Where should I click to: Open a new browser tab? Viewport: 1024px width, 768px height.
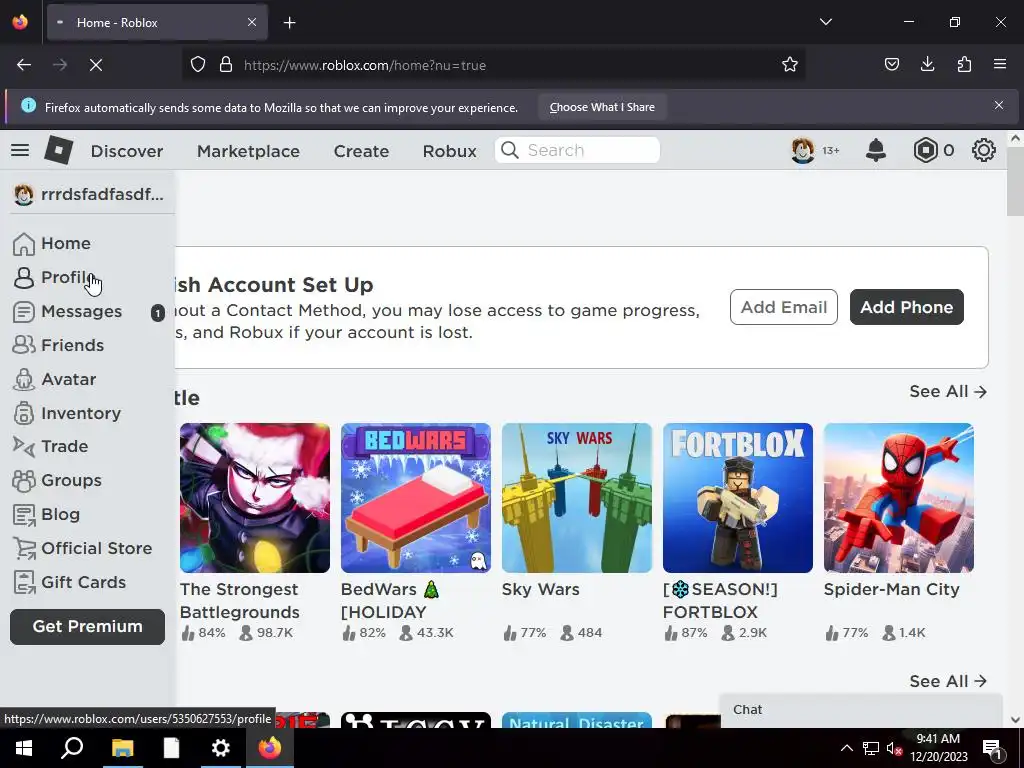(x=289, y=23)
